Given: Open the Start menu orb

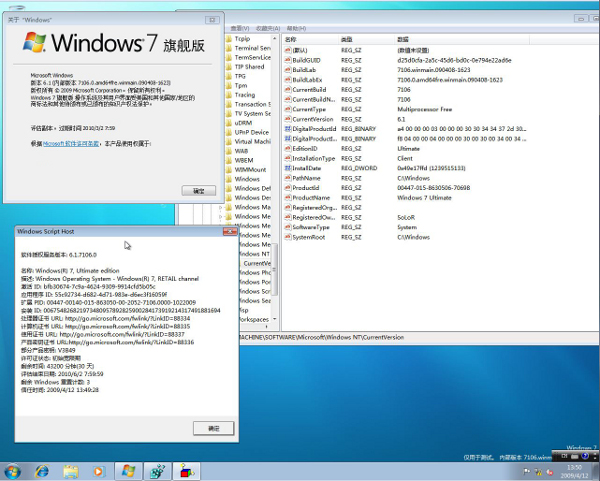Looking at the screenshot, I should 12,471.
